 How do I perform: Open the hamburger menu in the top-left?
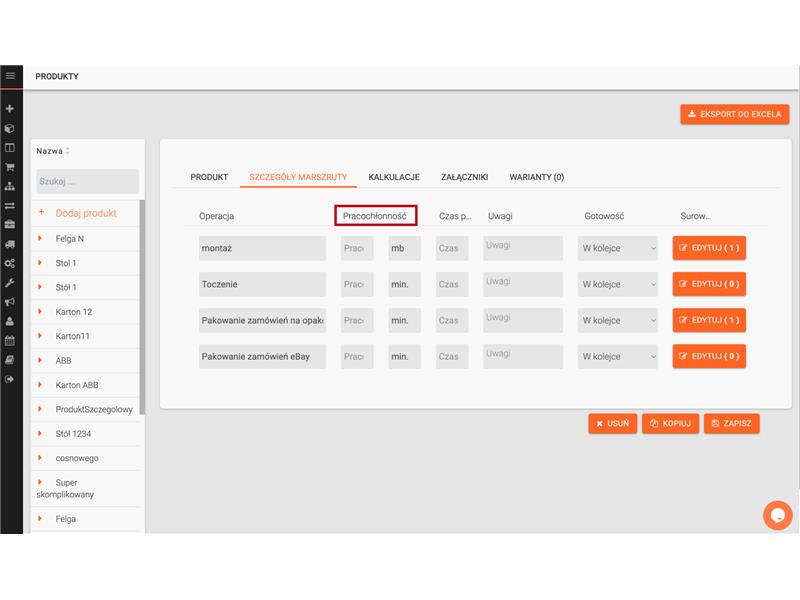click(10, 76)
